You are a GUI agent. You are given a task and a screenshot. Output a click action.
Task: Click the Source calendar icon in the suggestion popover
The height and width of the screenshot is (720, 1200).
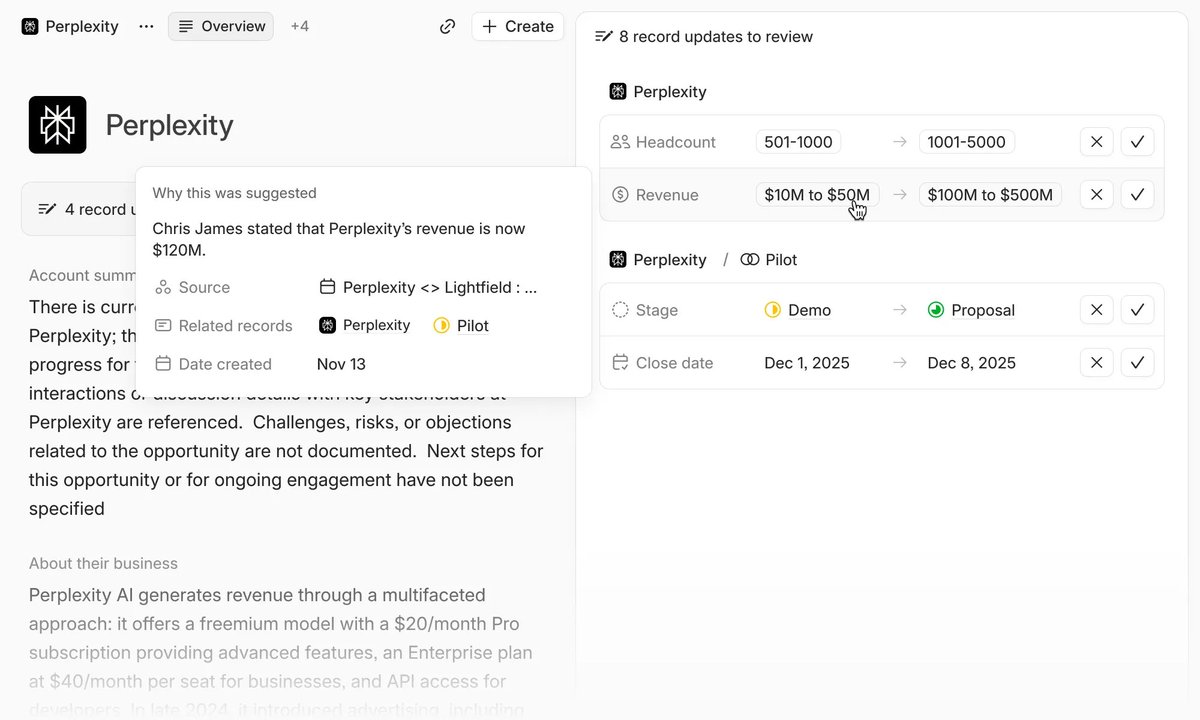(327, 286)
